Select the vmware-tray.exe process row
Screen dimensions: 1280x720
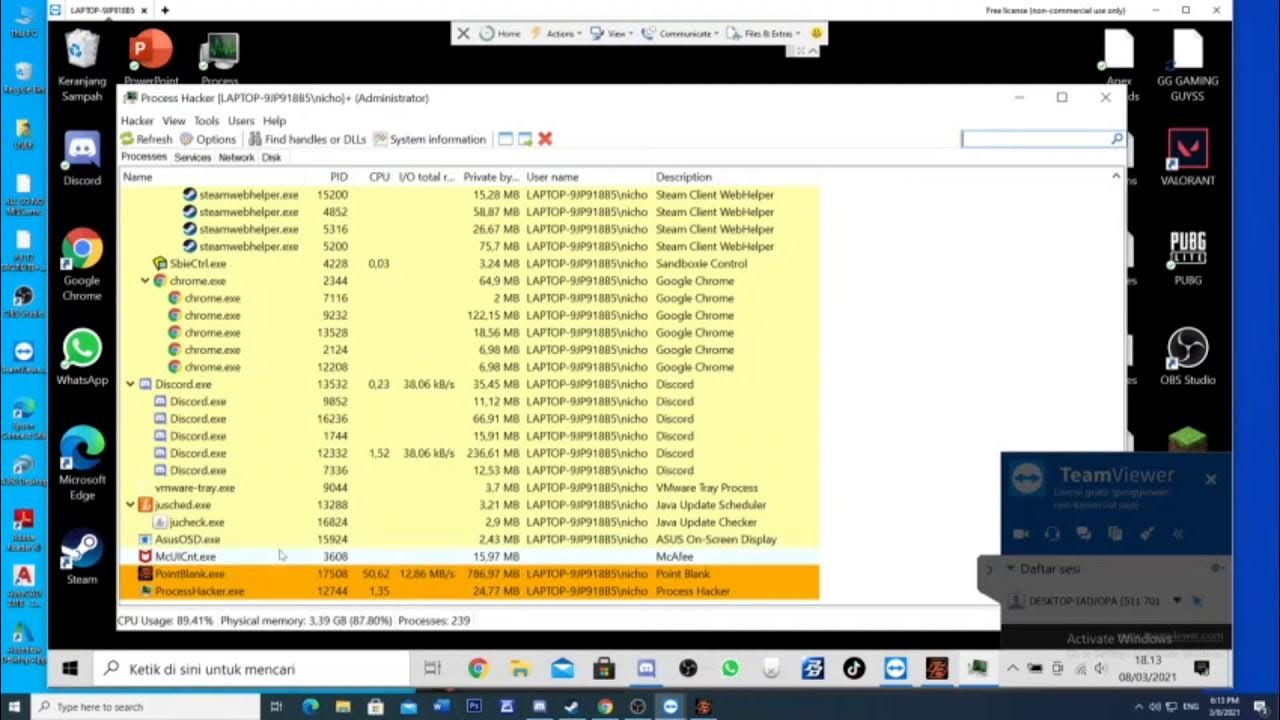click(469, 488)
